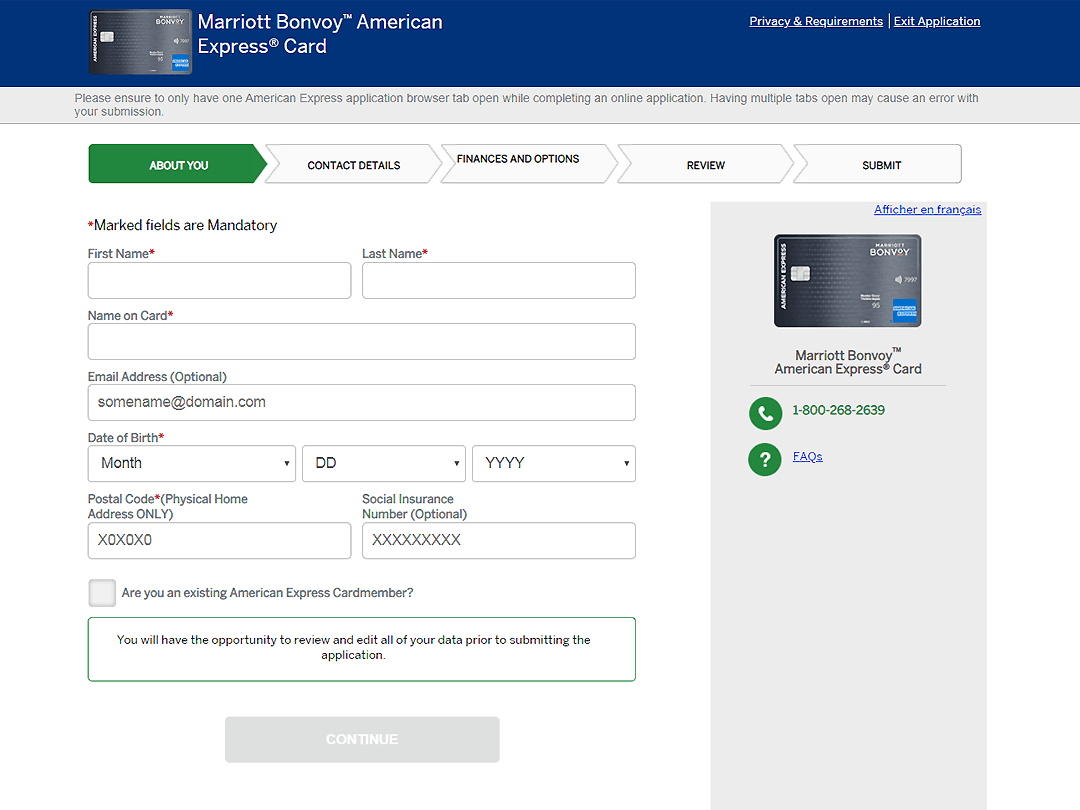Open the YYYY year dropdown
Screen dimensions: 1080x810
coord(554,464)
